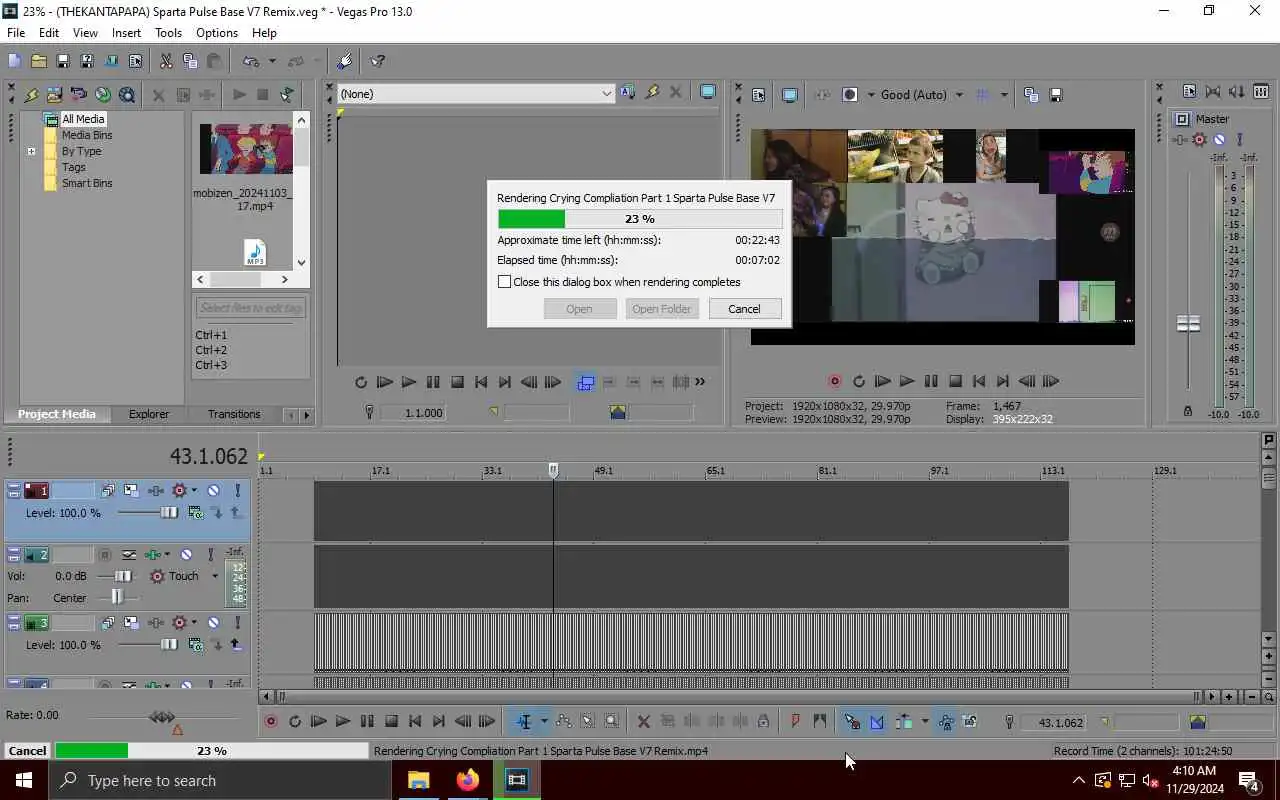
Task: Click the disabled Open Folder button
Action: click(x=661, y=309)
